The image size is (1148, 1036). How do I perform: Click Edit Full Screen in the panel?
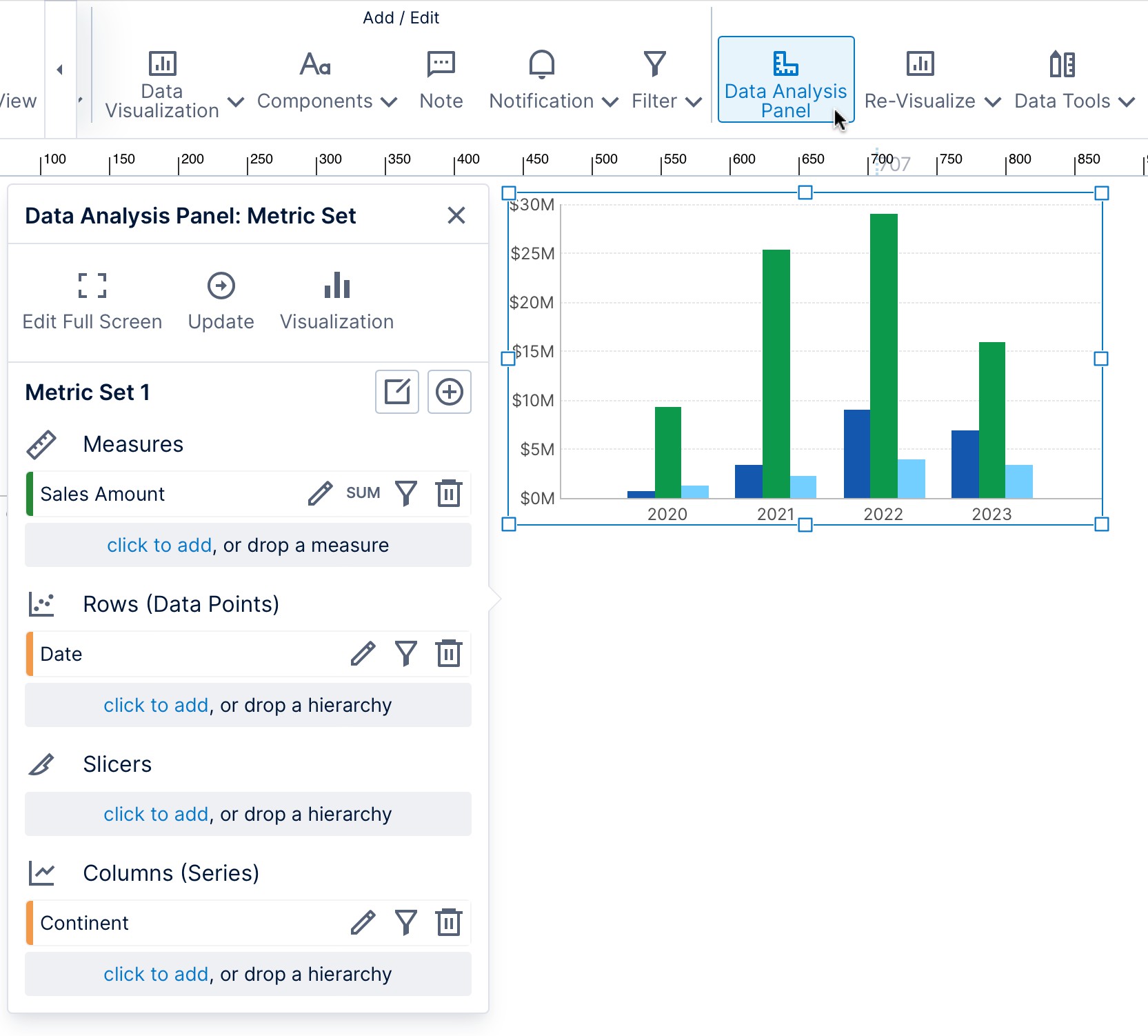91,300
